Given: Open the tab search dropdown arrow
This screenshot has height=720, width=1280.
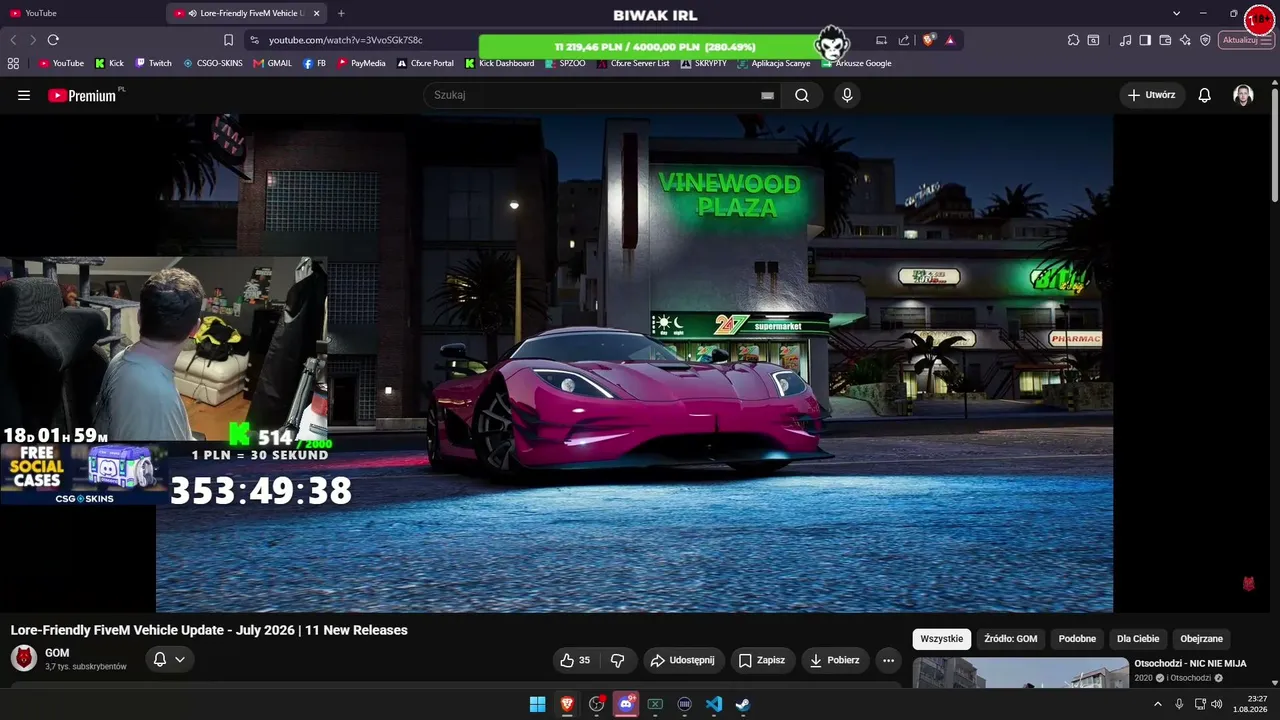Looking at the screenshot, I should (x=1176, y=13).
